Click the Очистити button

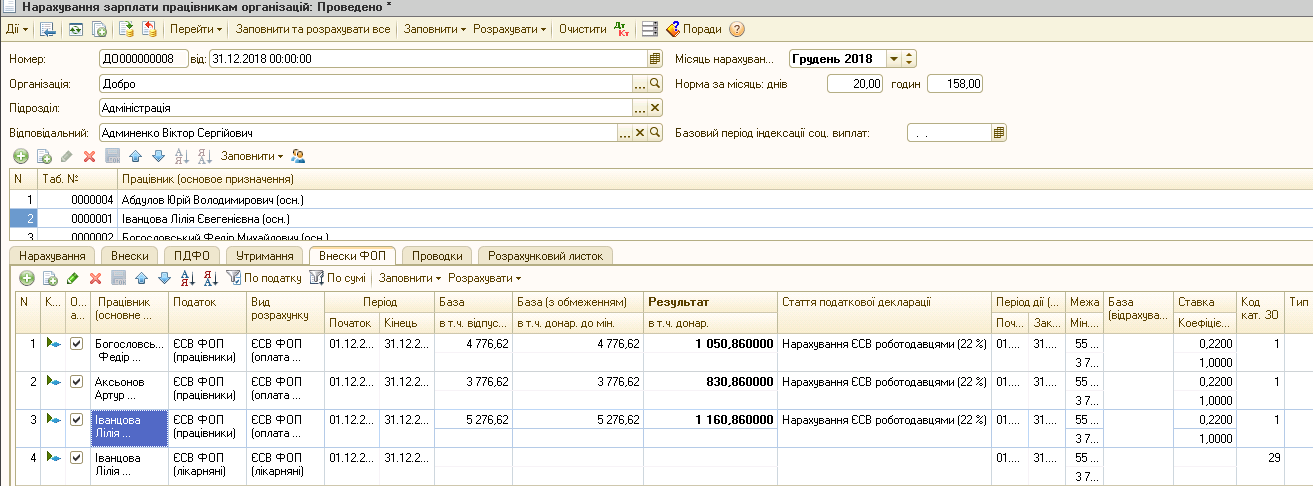click(583, 29)
